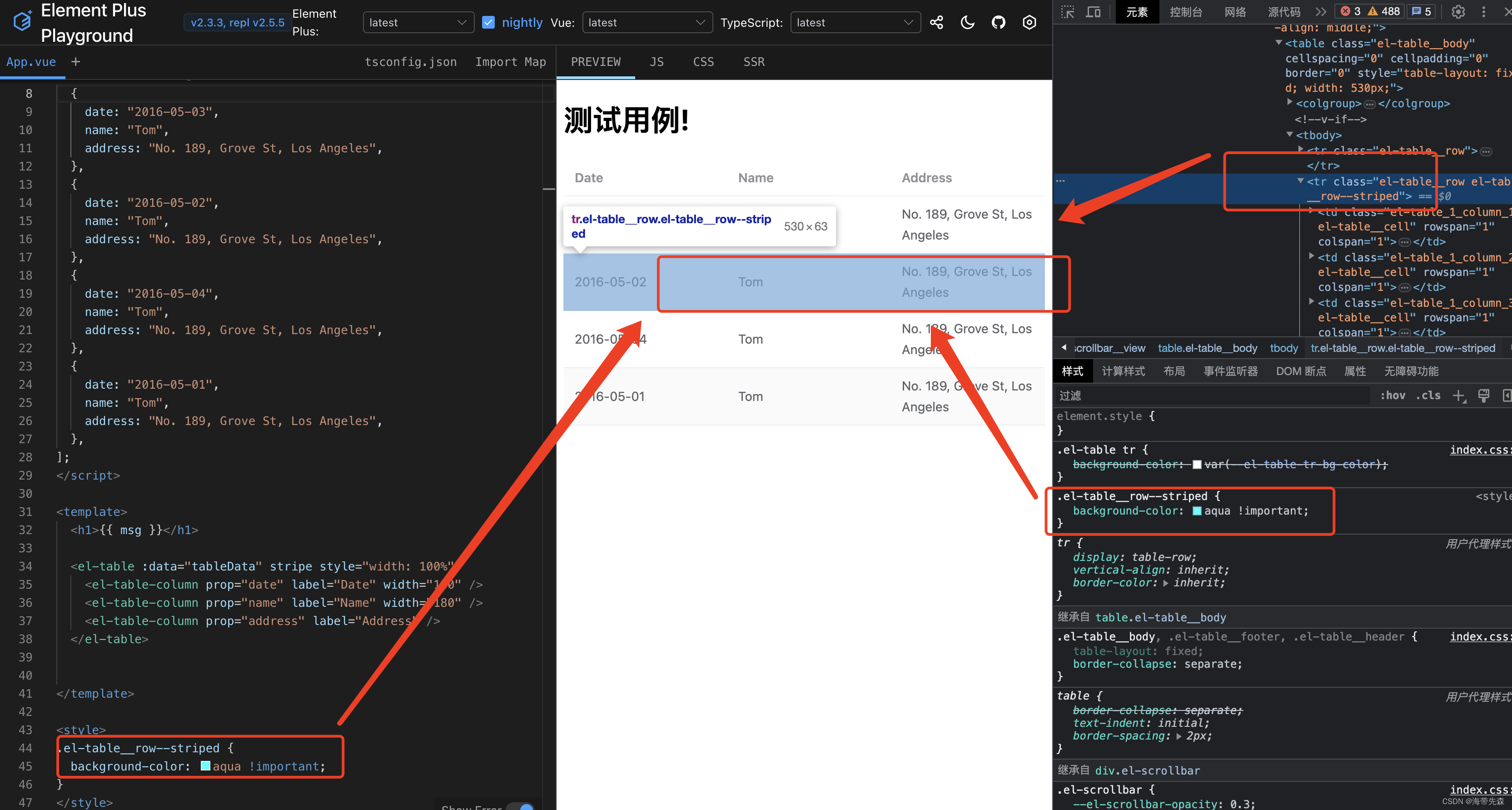Toggle class editing with .cls

[x=1429, y=395]
